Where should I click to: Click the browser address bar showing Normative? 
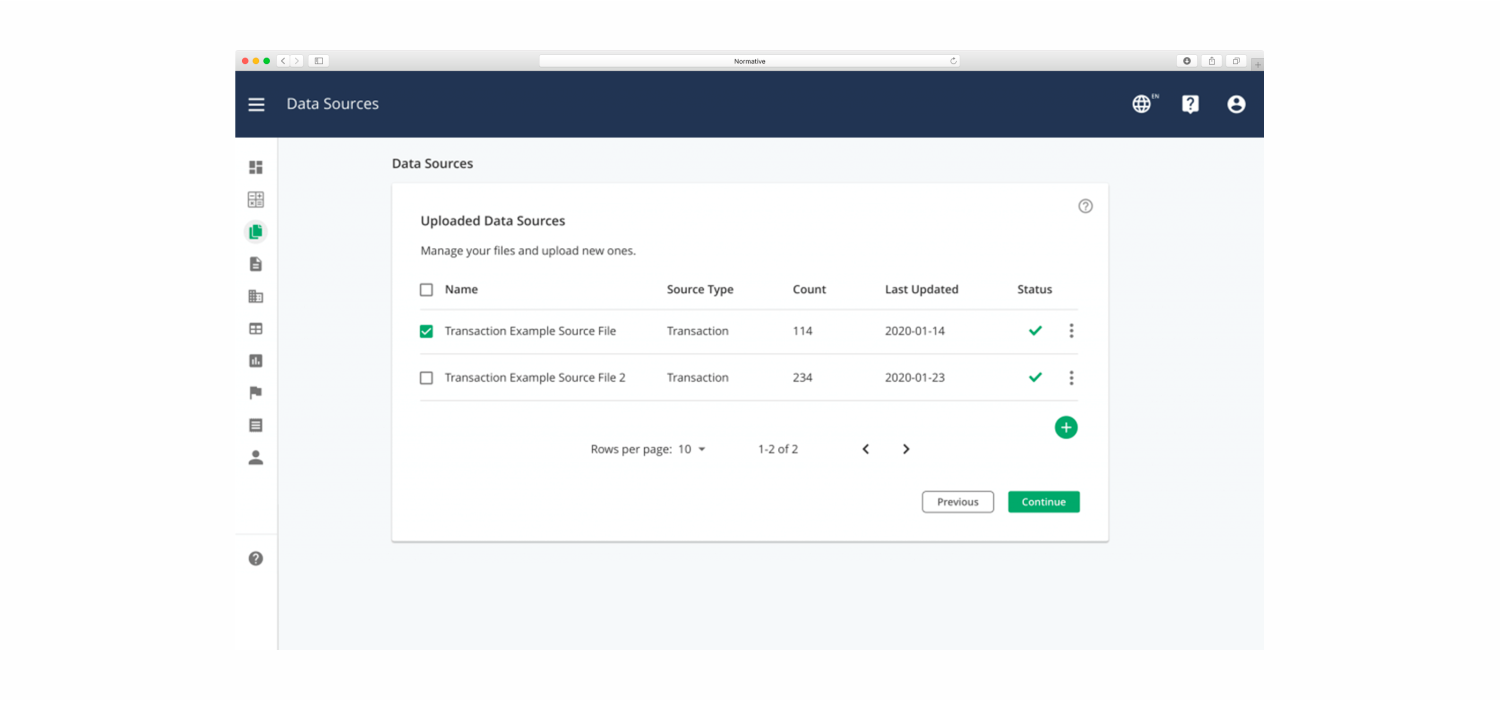[x=750, y=61]
